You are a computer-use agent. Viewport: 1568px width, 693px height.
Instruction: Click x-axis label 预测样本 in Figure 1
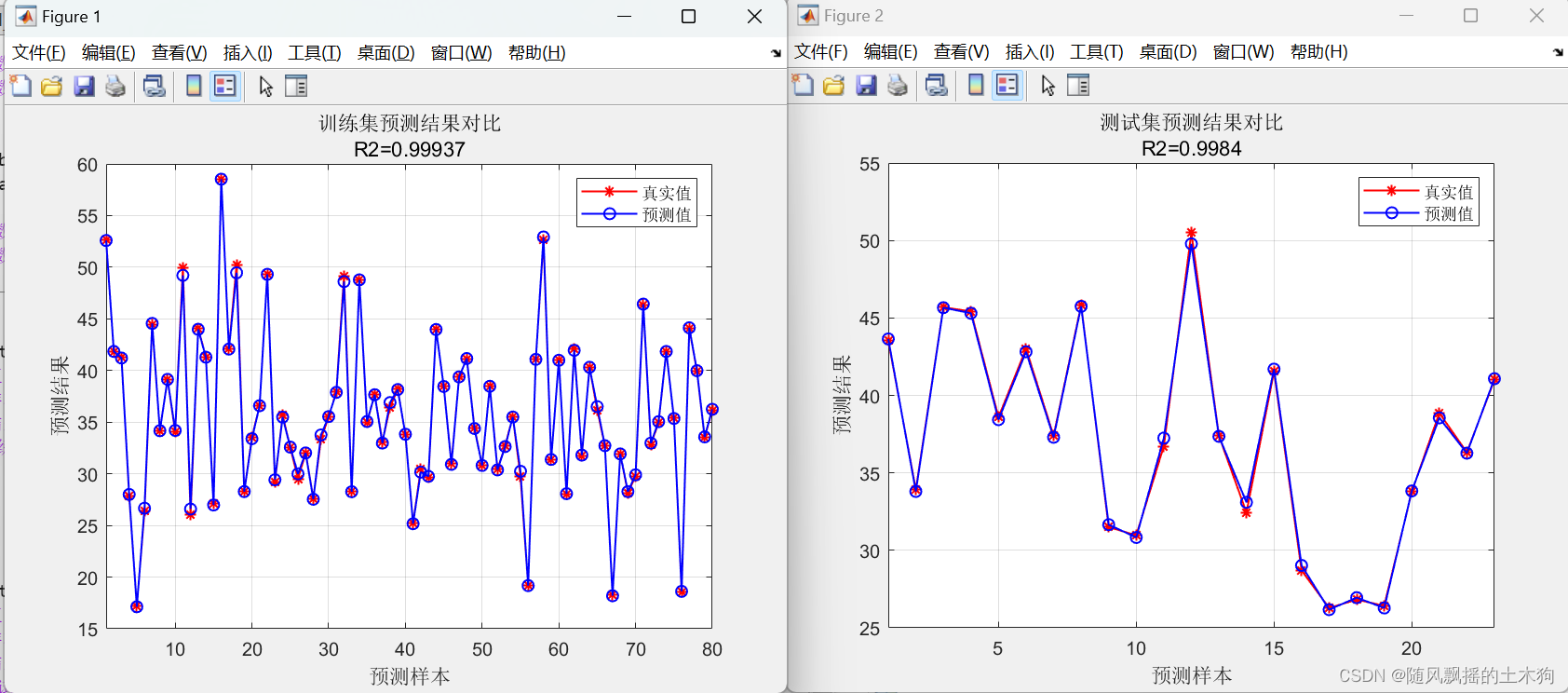(410, 676)
